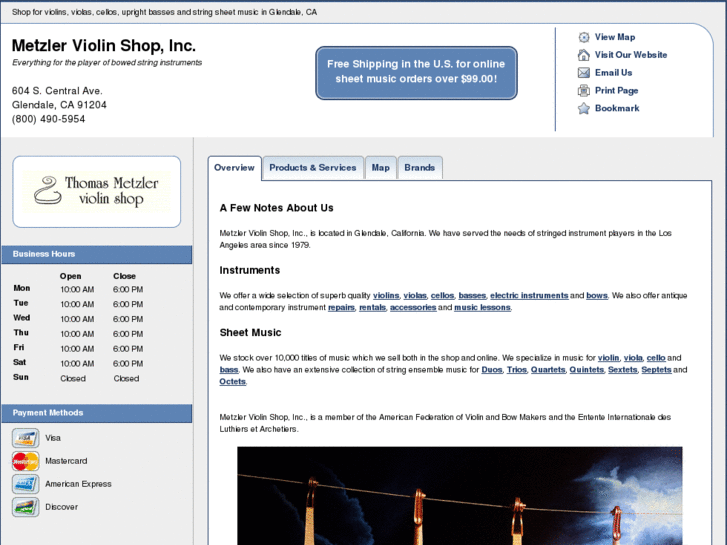Viewport: 727px width, 545px height.
Task: Open the Quartets ensemble link
Action: click(548, 370)
